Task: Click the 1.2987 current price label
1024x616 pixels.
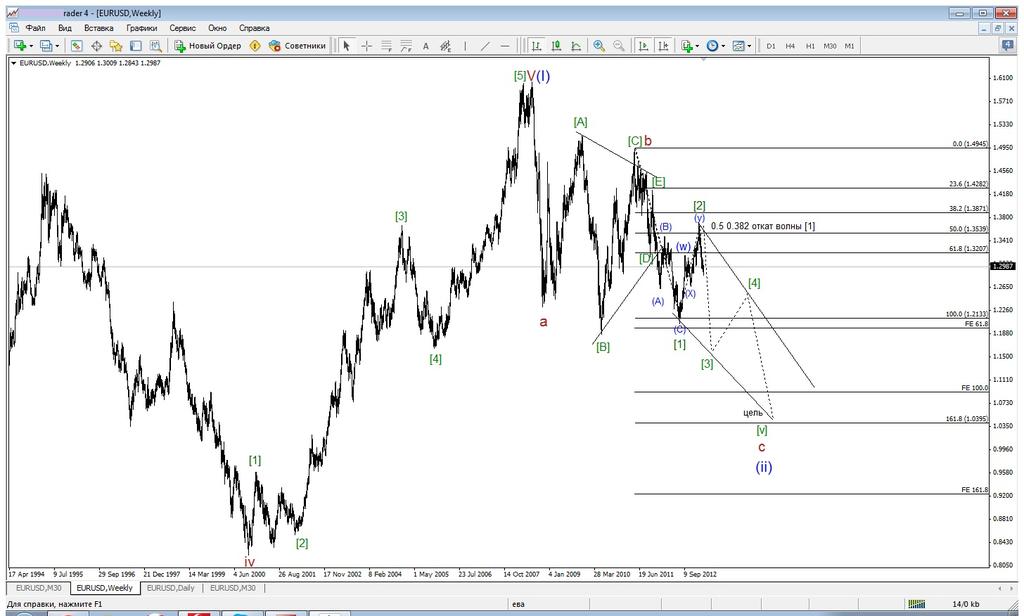Action: pyautogui.click(x=1002, y=266)
